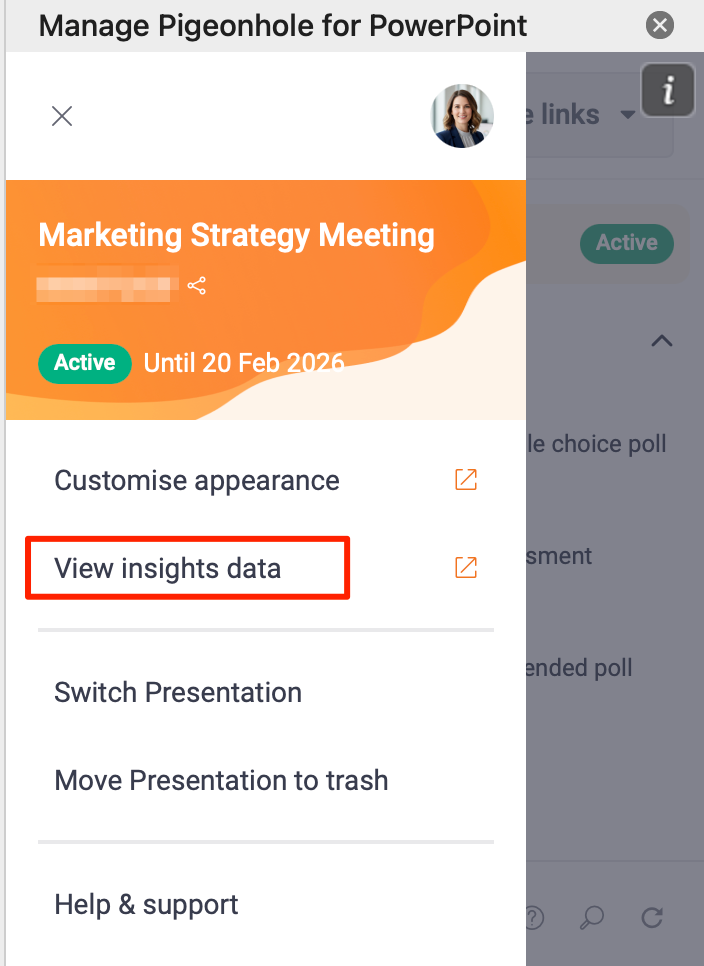704x966 pixels.
Task: Select Move Presentation to trash
Action: 221,780
